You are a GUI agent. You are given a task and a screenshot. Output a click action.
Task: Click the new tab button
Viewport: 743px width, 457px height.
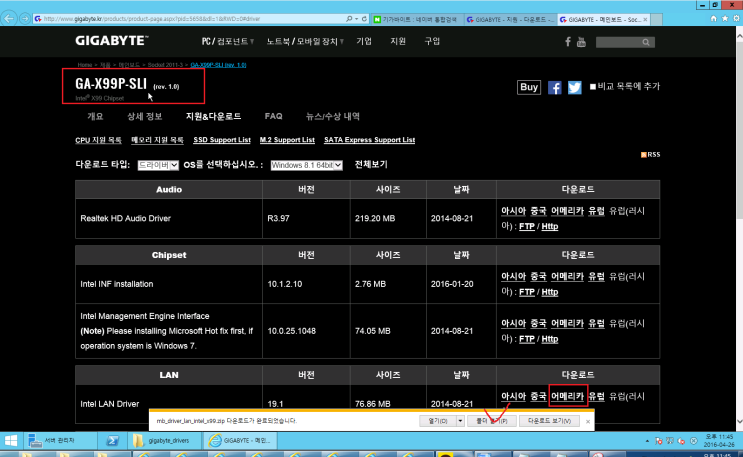(656, 19)
